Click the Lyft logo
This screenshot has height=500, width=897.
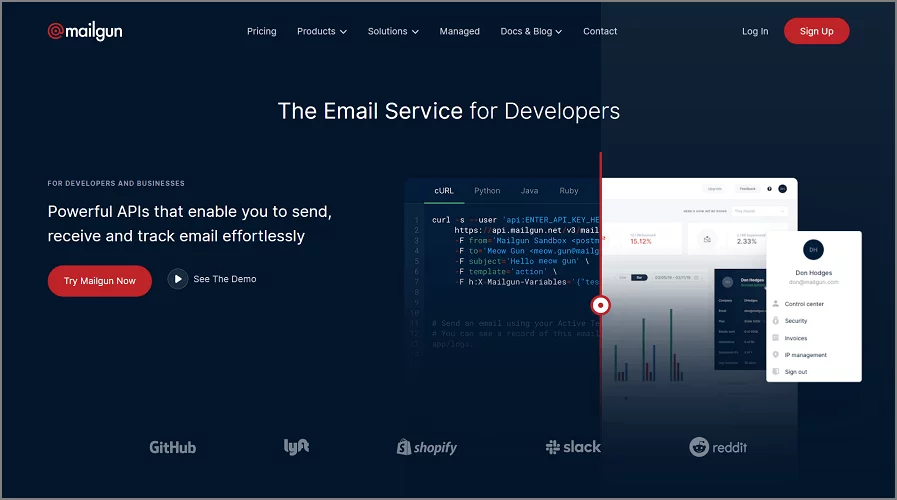(296, 447)
